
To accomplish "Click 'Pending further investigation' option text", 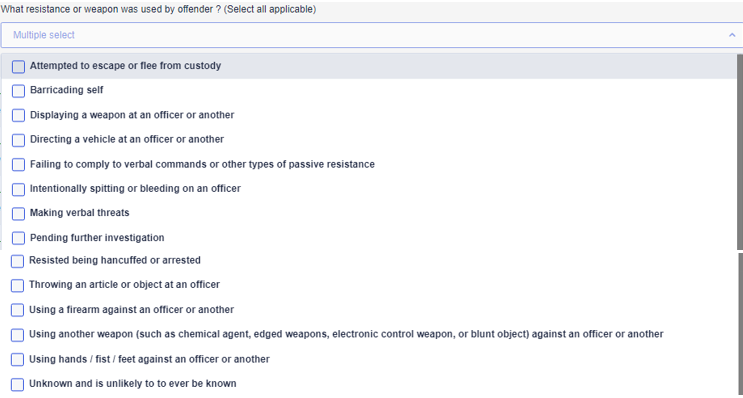I will tap(97, 237).
